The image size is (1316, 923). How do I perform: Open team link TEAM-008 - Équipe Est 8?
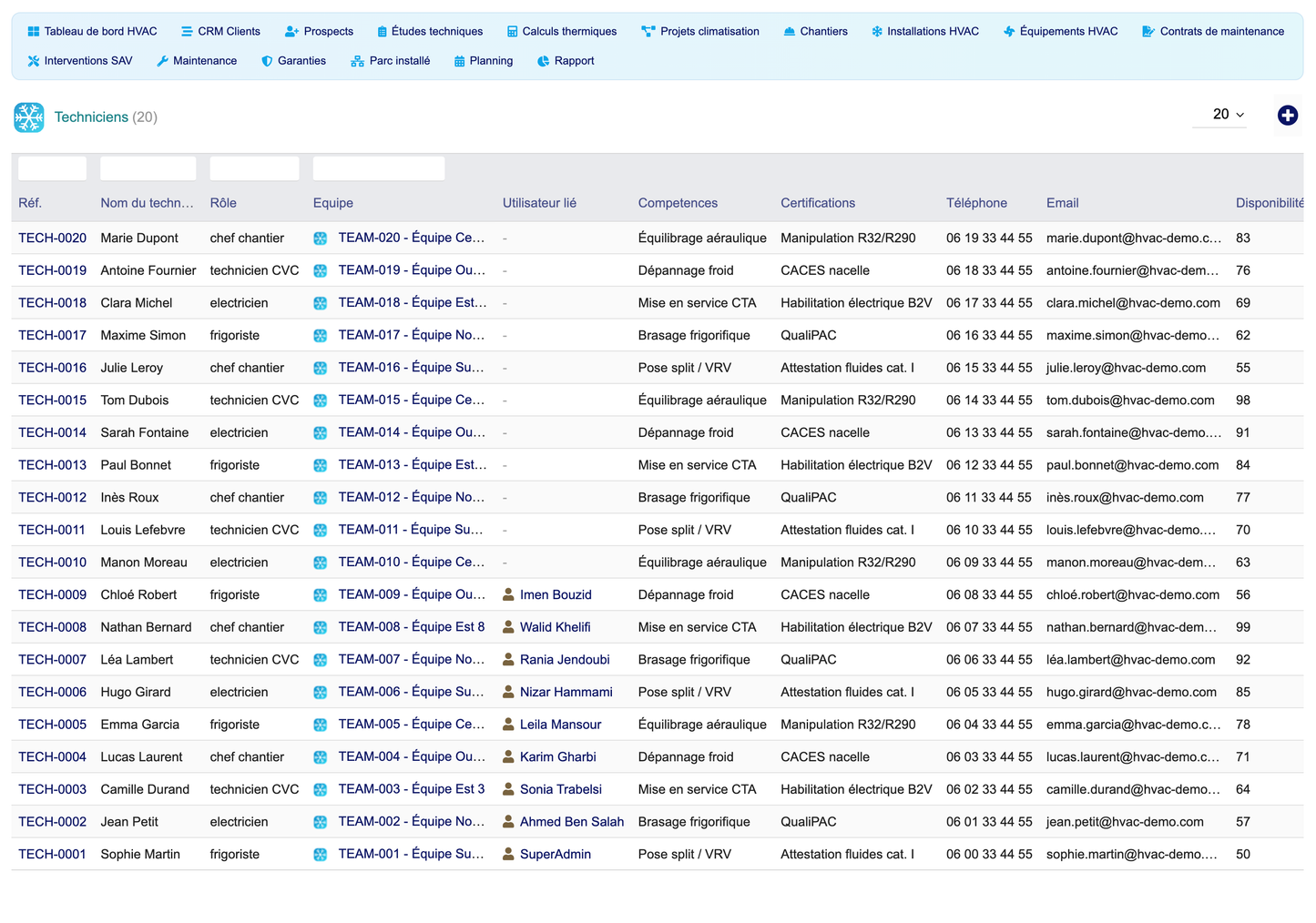click(412, 627)
